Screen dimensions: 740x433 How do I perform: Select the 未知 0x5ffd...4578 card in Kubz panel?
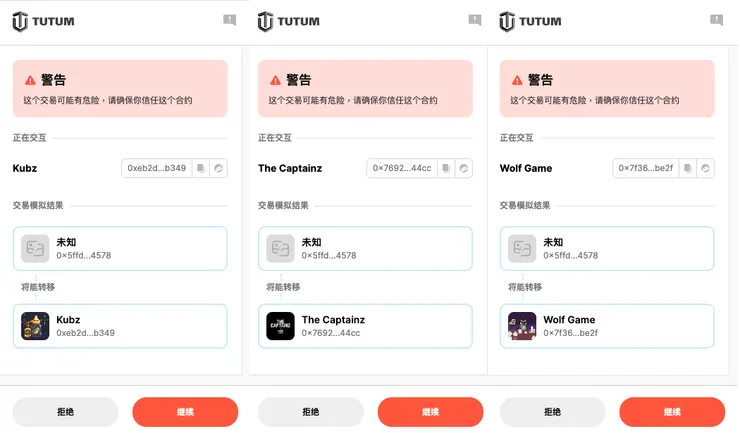(x=120, y=248)
